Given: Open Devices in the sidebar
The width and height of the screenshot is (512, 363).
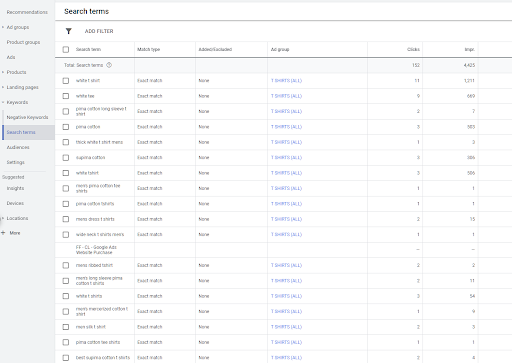Looking at the screenshot, I should pos(15,203).
